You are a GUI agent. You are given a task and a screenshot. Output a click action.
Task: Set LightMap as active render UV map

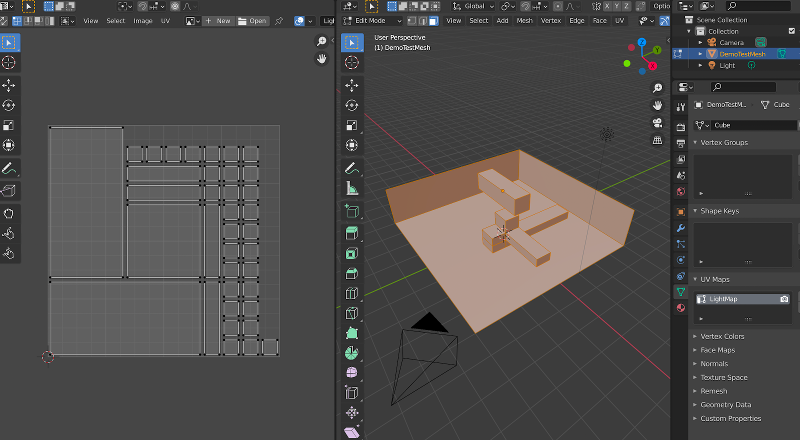pyautogui.click(x=784, y=299)
